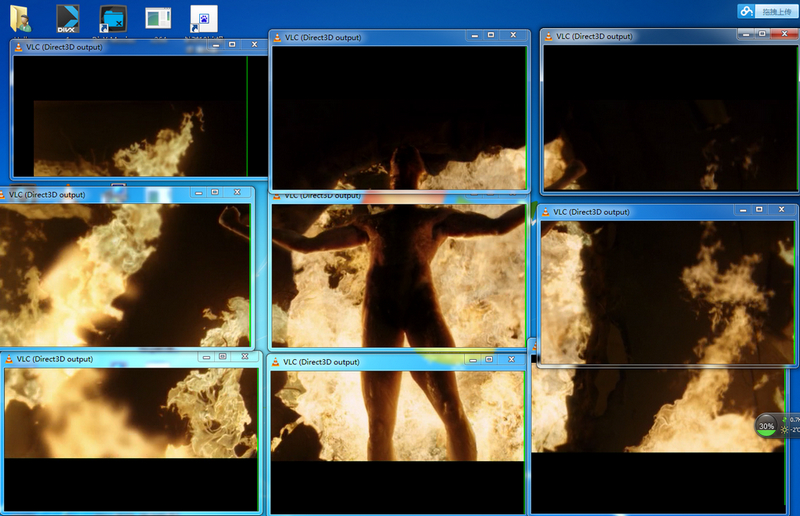Bring the bottom-right VLC video window forward
Viewport: 800px width, 516px height.
pos(658,439)
